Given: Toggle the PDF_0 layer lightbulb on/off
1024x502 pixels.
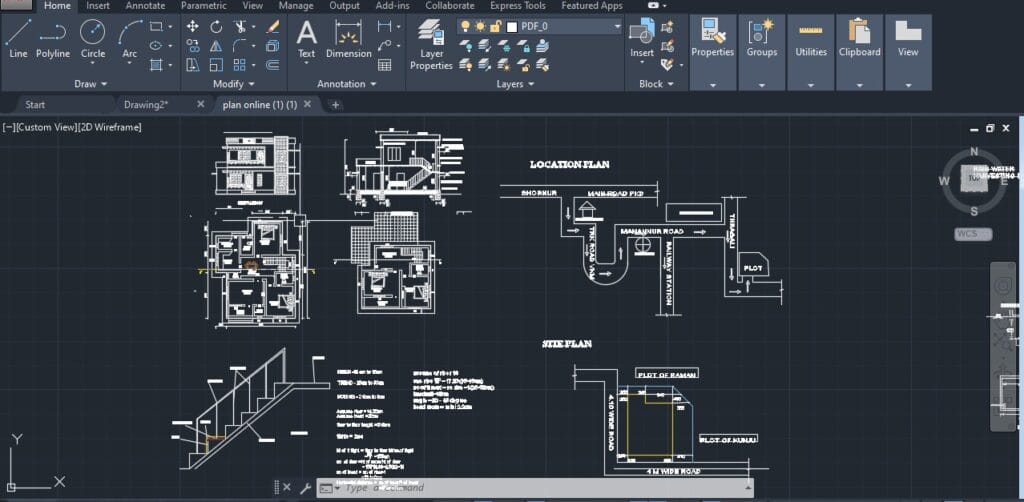Looking at the screenshot, I should (466, 26).
